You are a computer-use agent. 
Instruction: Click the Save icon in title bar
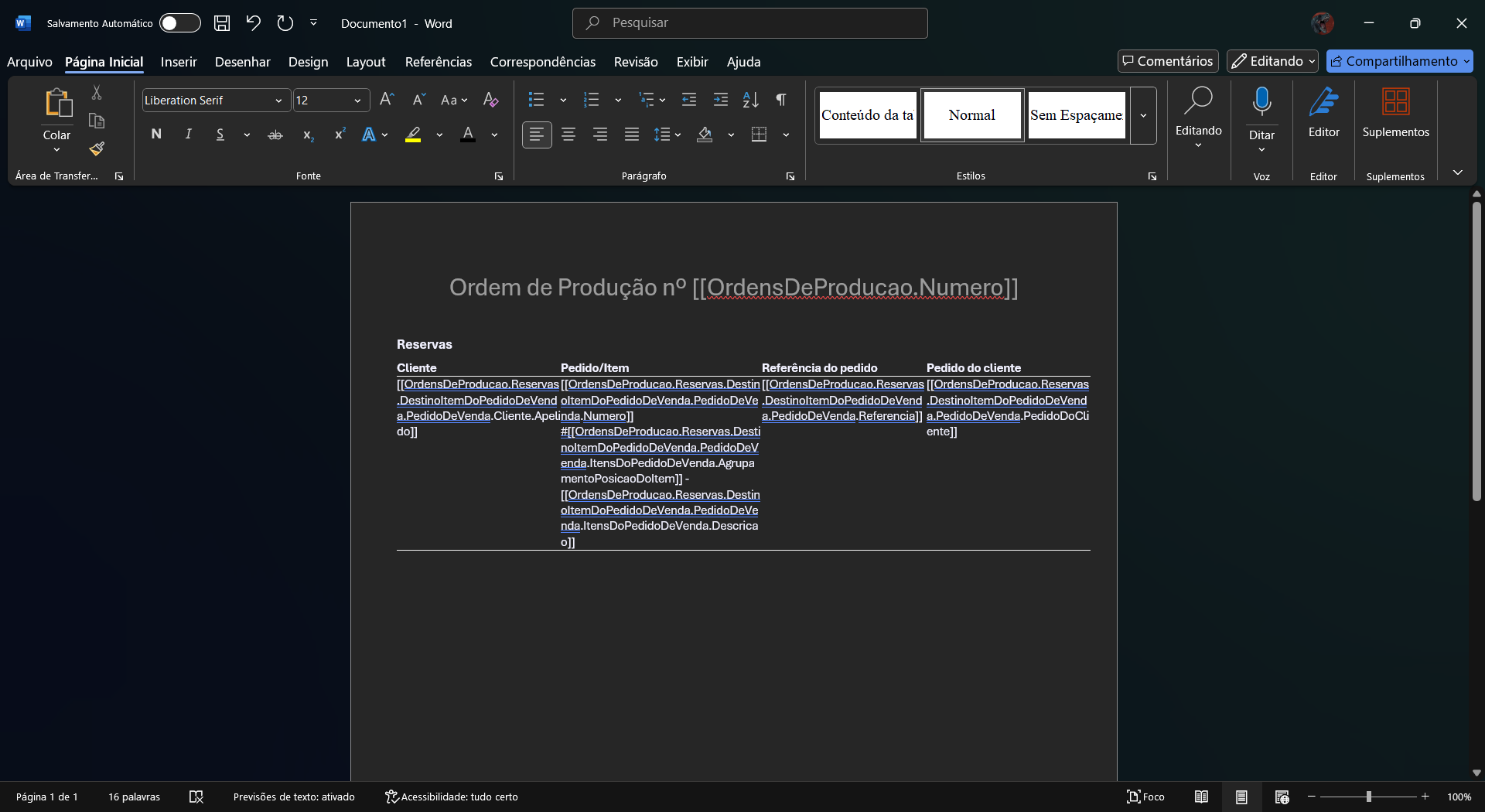click(x=222, y=23)
